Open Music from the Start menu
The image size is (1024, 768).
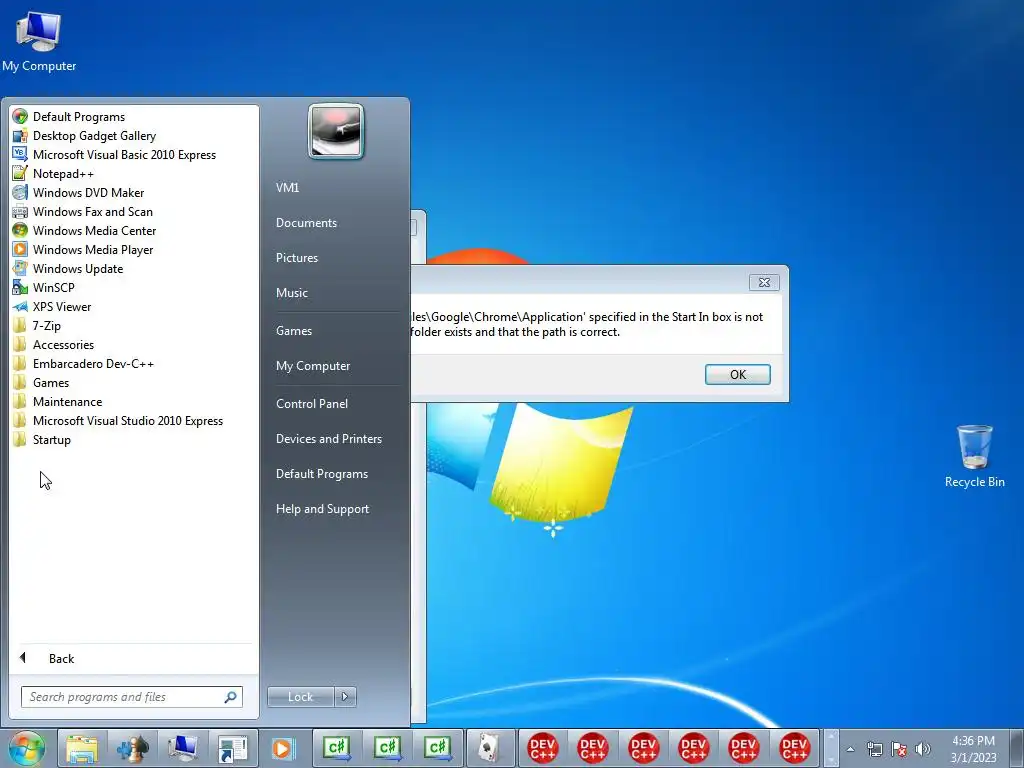click(x=291, y=293)
